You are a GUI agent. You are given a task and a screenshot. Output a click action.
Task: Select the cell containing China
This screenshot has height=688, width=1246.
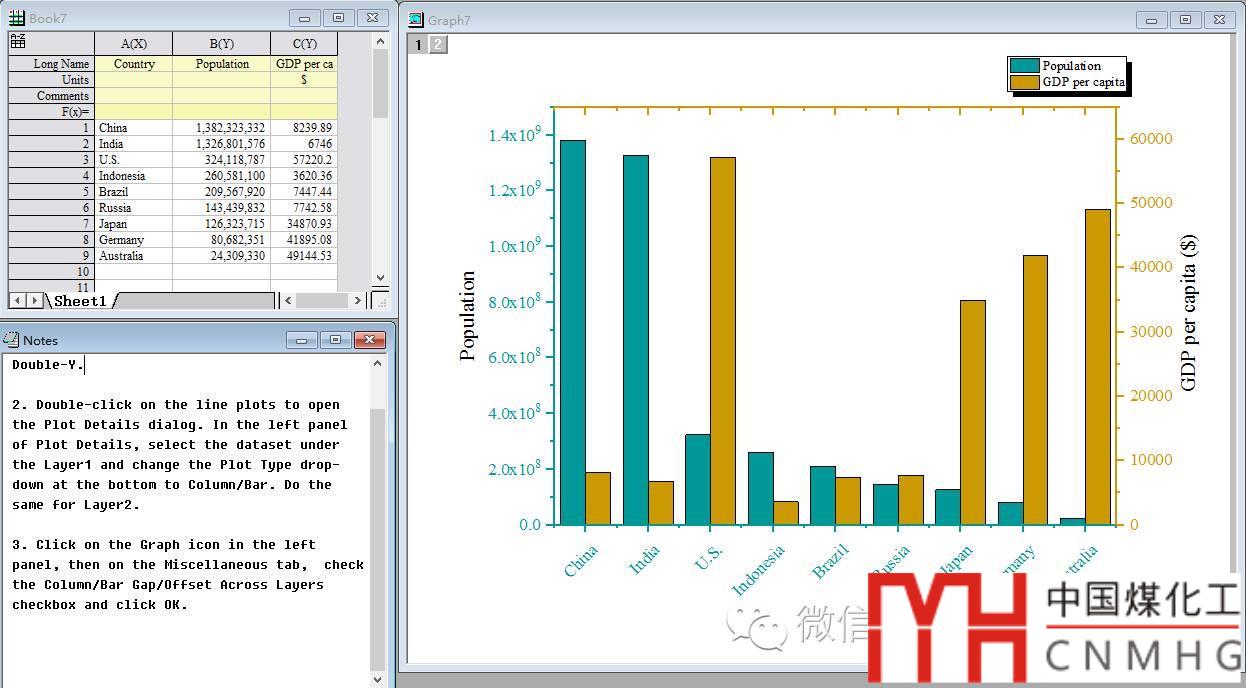pyautogui.click(x=133, y=128)
